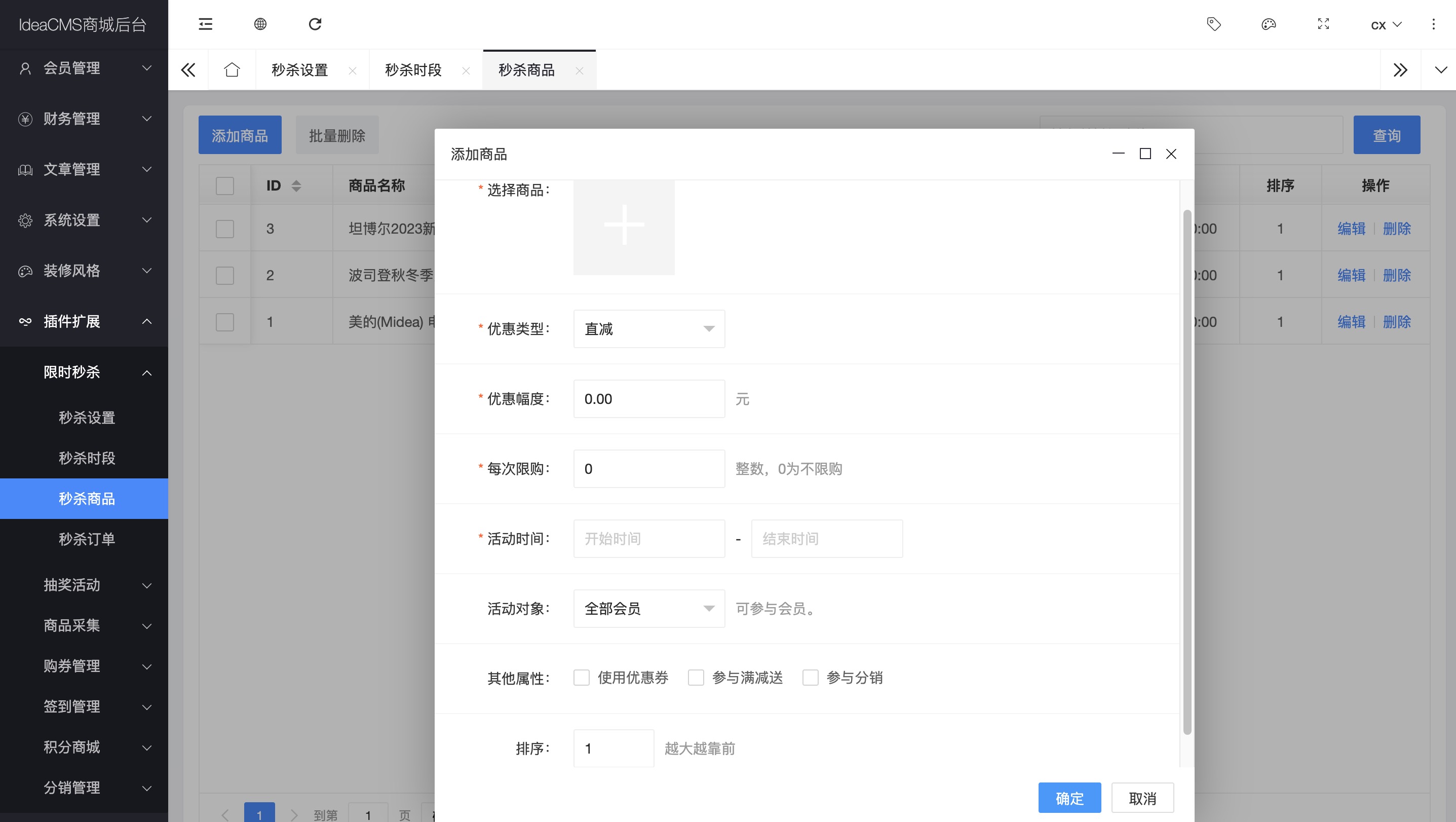The image size is (1456, 822).
Task: Click the refresh page icon
Action: tap(315, 24)
